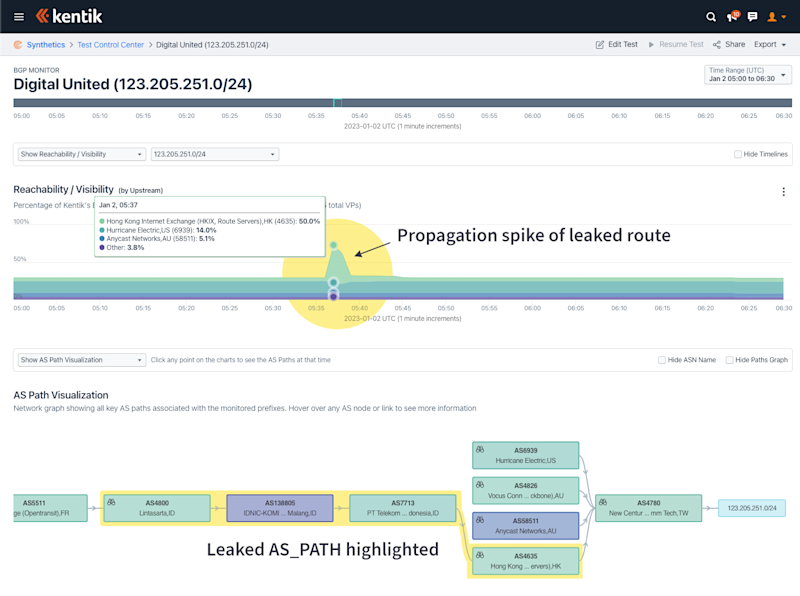Open the chat messages icon
800x596 pixels.
pos(752,17)
